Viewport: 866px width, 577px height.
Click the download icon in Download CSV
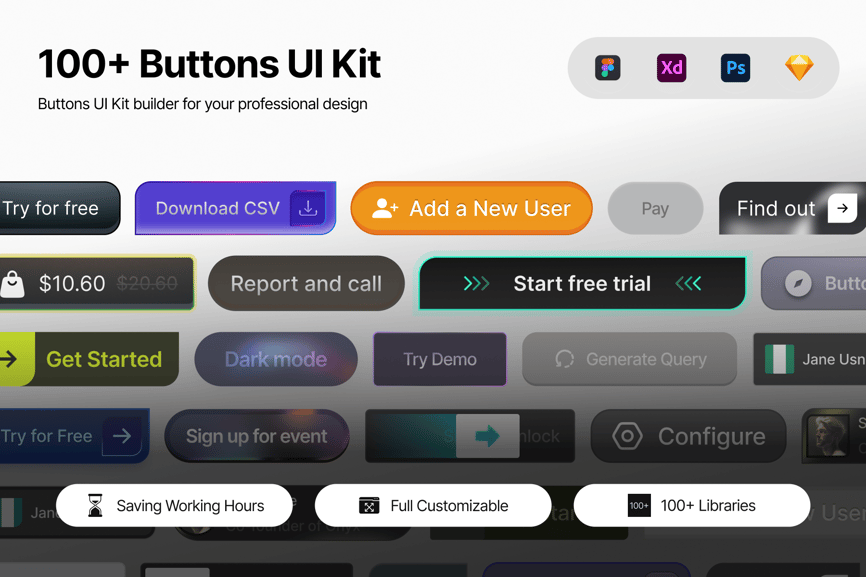tap(308, 208)
